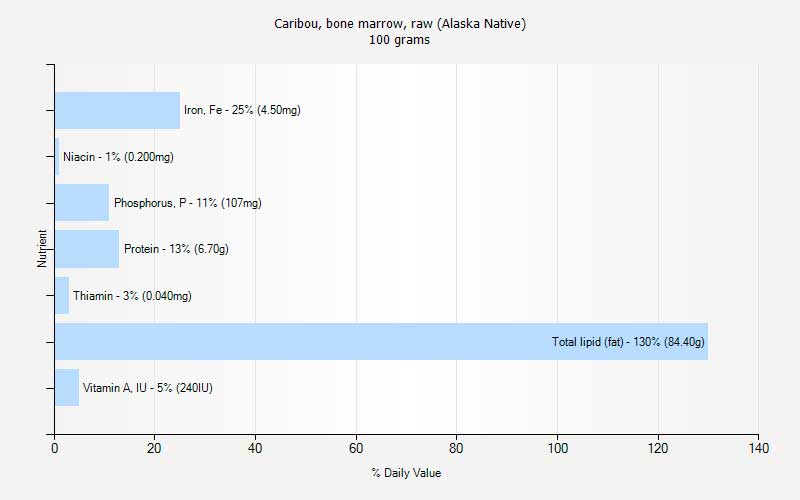The image size is (800, 500).
Task: Click the Iron, Fe - 25% (4.50mg) label
Action: (x=242, y=110)
